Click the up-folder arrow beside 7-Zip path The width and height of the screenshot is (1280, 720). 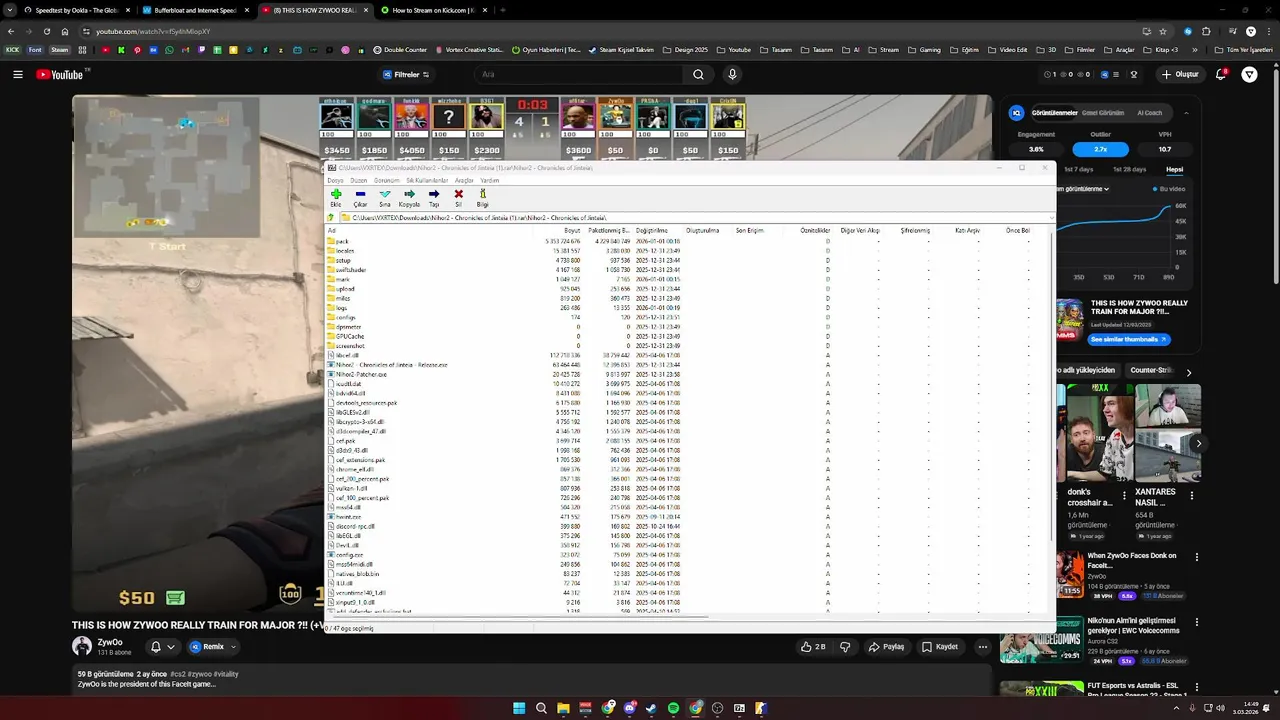(331, 217)
